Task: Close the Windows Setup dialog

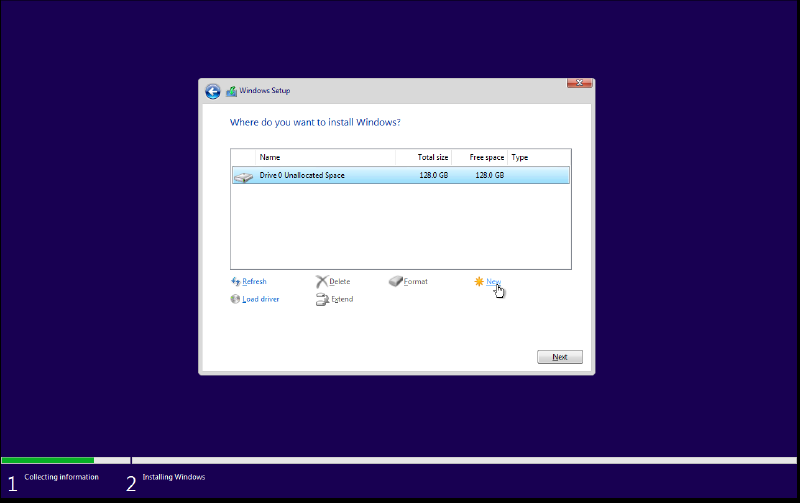Action: (580, 83)
